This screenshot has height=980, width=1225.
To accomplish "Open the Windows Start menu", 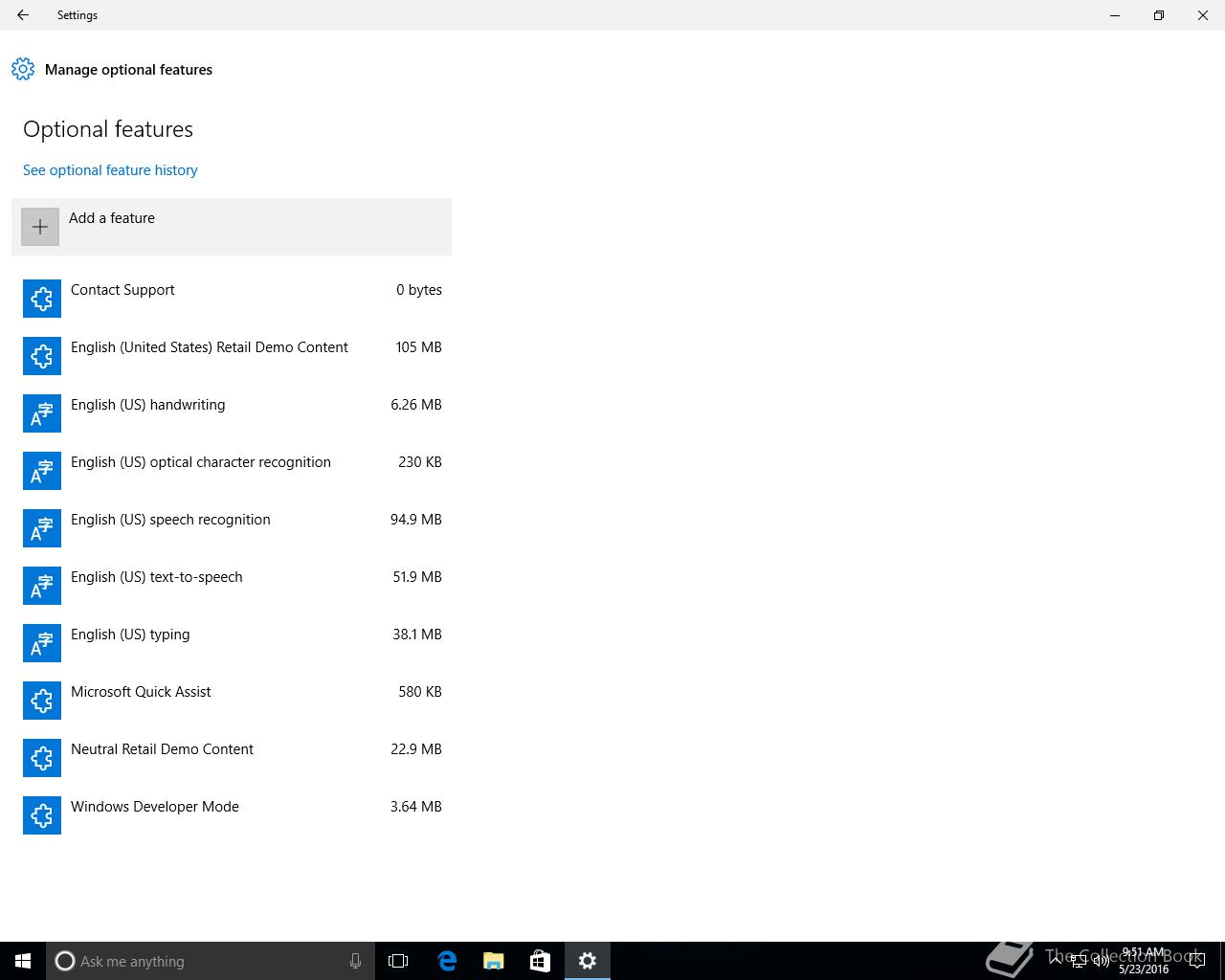I will point(23,961).
